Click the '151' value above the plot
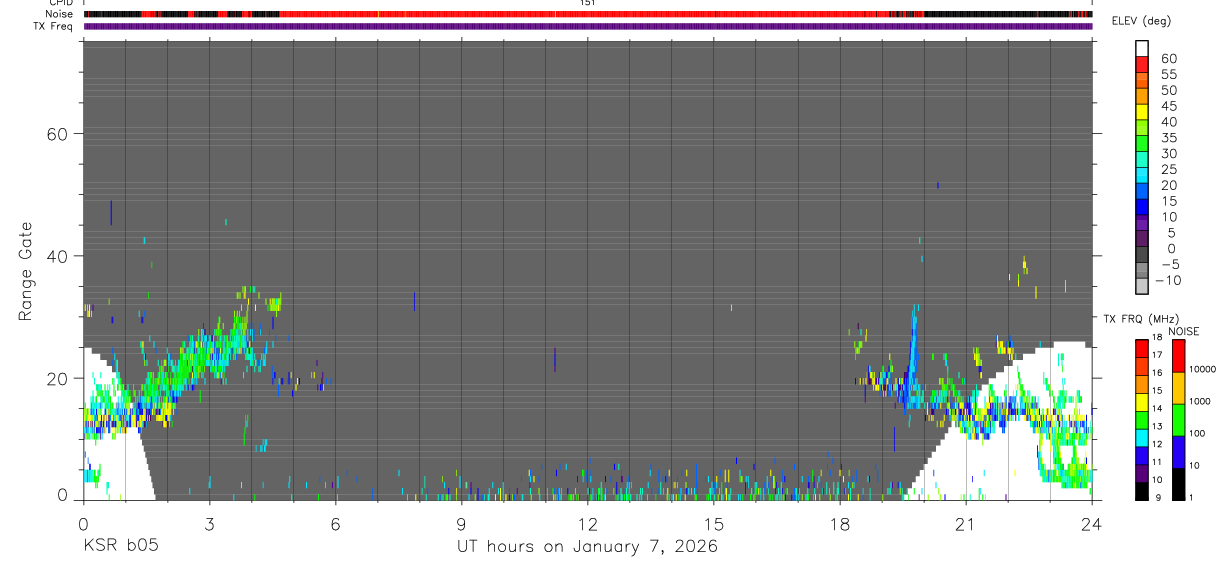This screenshot has height=567, width=1228. point(588,3)
